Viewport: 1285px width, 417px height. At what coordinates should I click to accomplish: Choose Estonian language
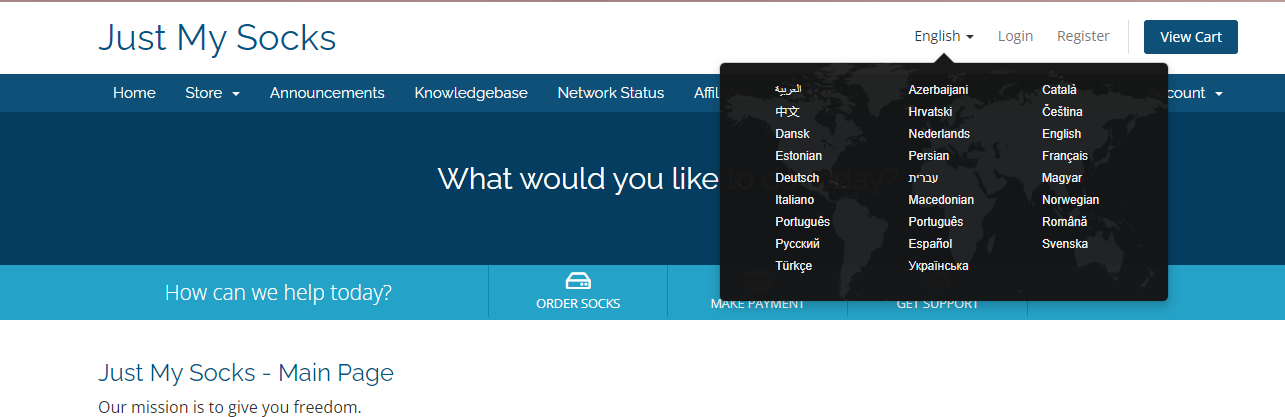point(798,156)
